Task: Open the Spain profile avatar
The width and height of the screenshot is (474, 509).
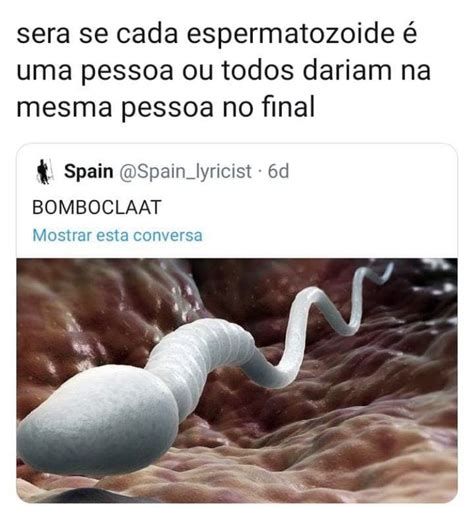Action: [x=44, y=172]
